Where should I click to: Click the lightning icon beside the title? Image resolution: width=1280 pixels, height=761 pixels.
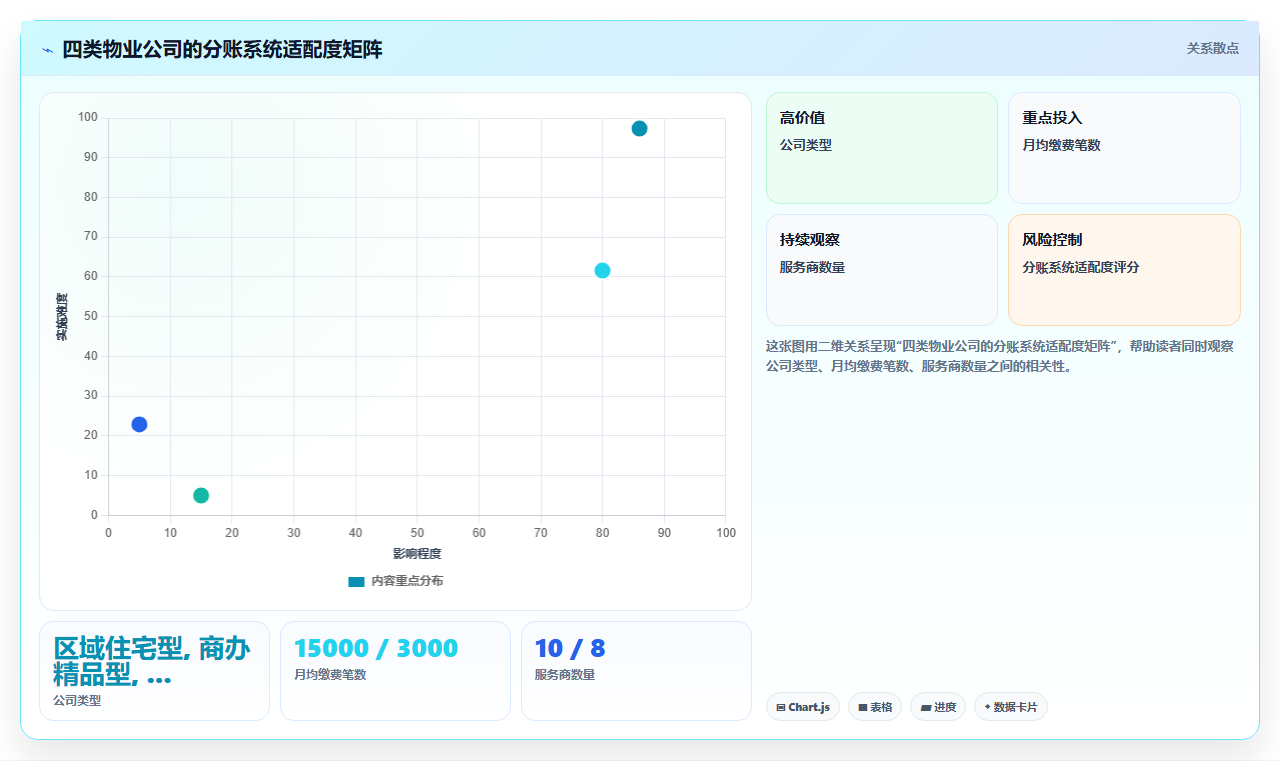point(47,50)
